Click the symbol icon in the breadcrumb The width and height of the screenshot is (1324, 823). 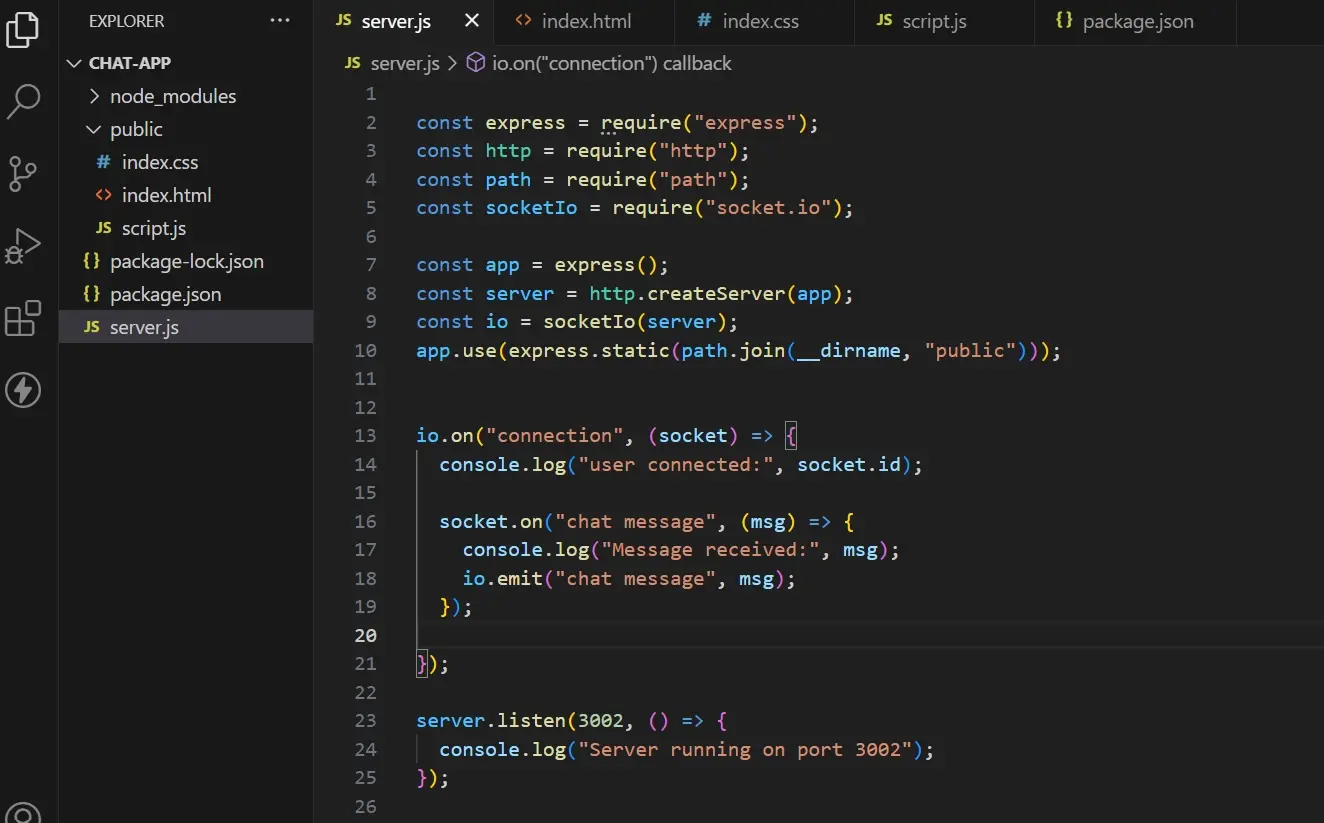[476, 63]
